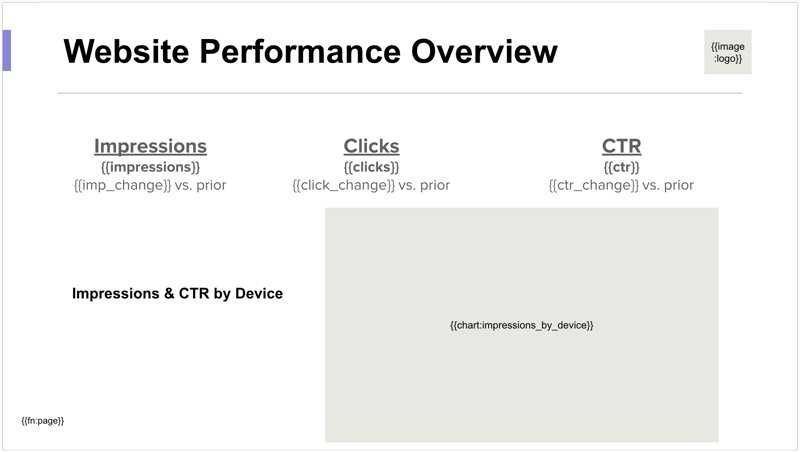
Task: Click 'vs. prior' text after {{ctr_change}}
Action: coord(668,185)
